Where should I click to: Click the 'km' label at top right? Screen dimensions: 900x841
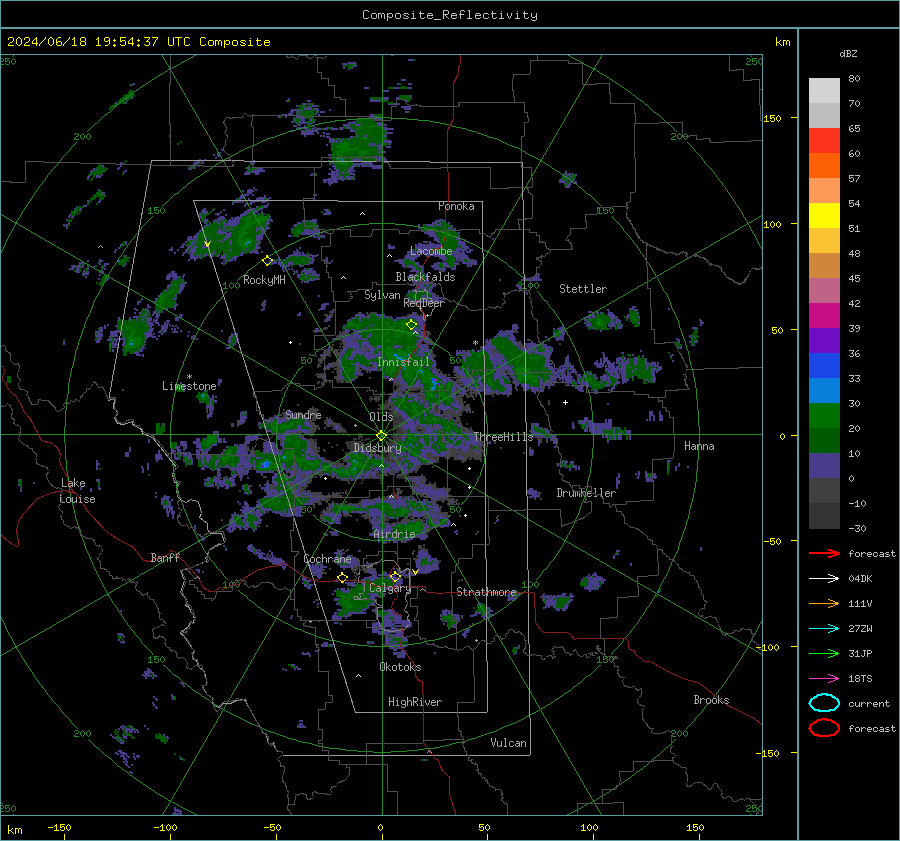pyautogui.click(x=782, y=42)
